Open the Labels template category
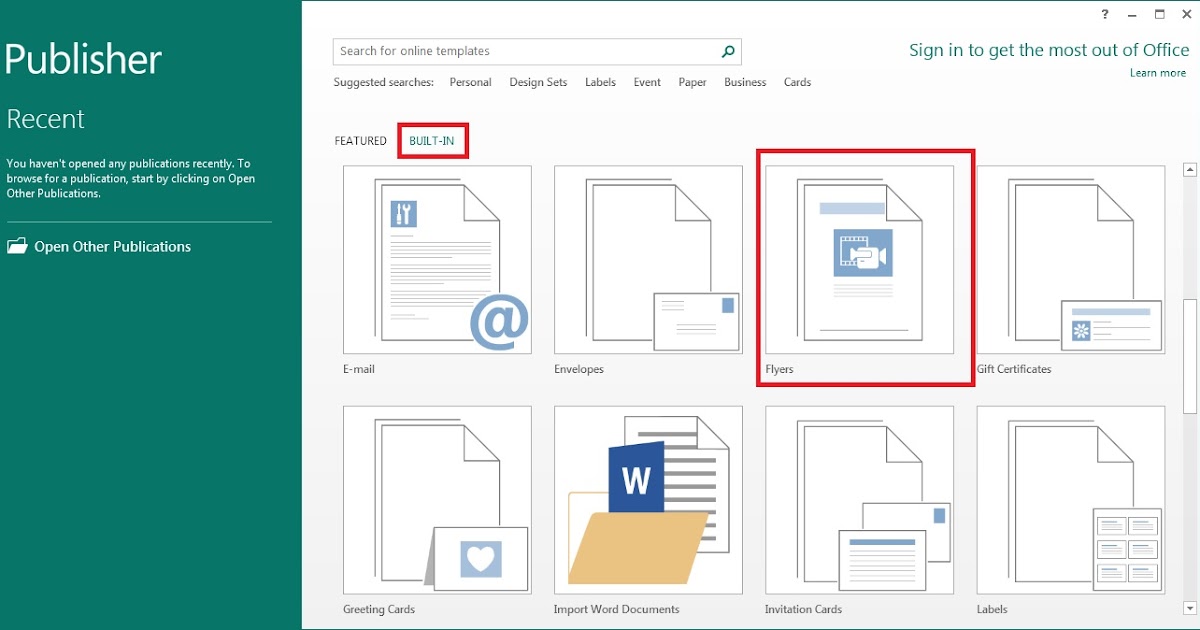This screenshot has width=1200, height=630. (x=1071, y=500)
